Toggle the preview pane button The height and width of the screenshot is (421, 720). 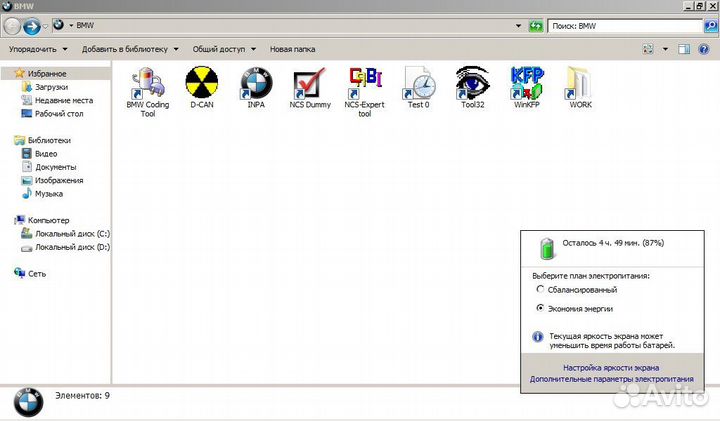tap(684, 49)
